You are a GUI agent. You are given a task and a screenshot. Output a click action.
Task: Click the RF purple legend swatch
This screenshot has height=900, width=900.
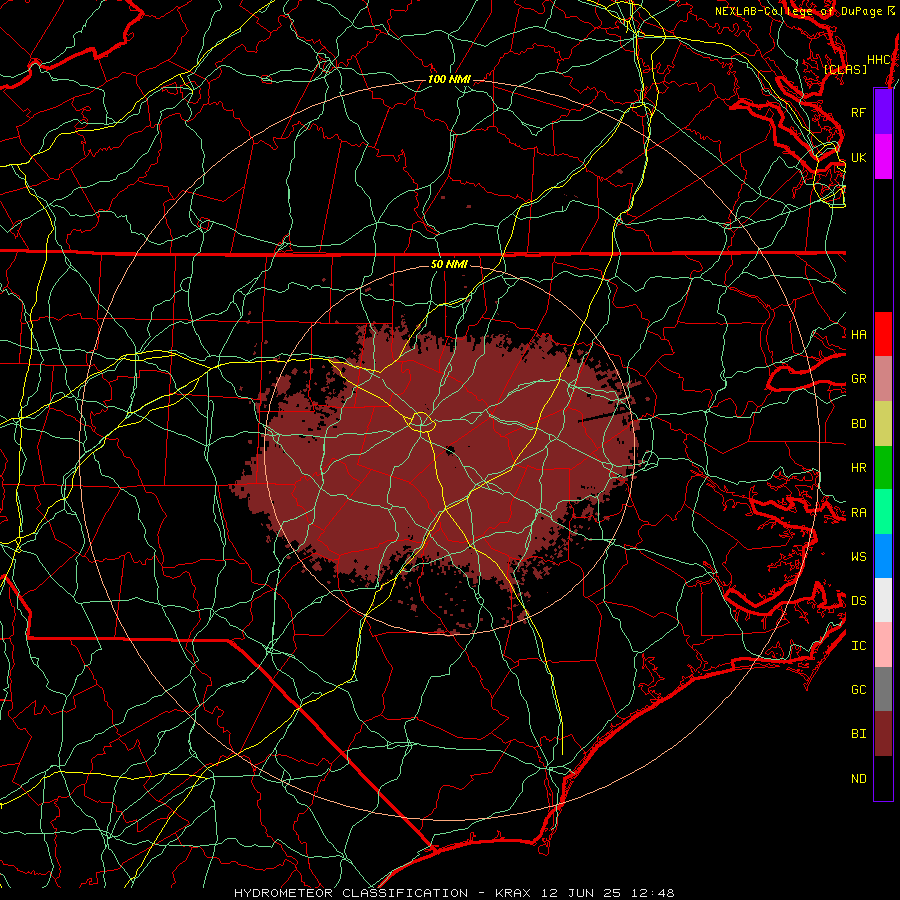883,112
